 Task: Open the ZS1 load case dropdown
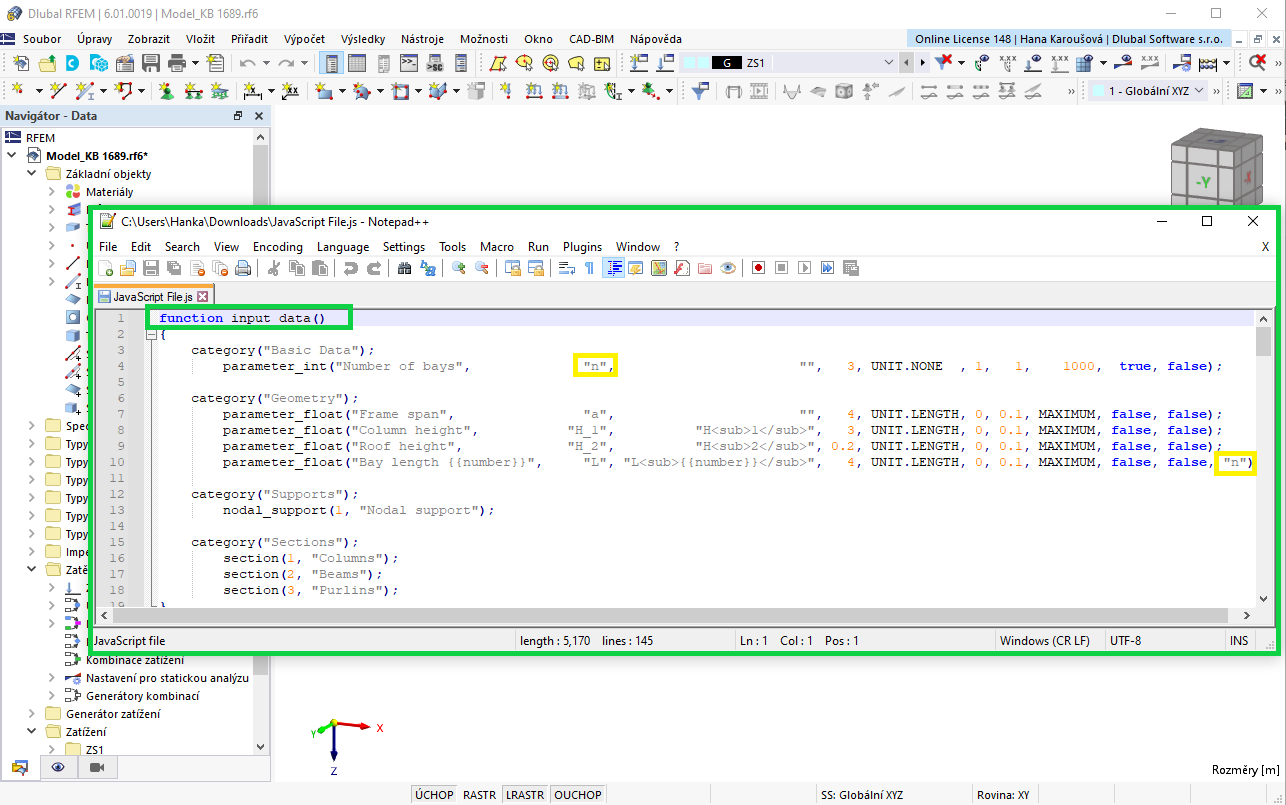888,61
